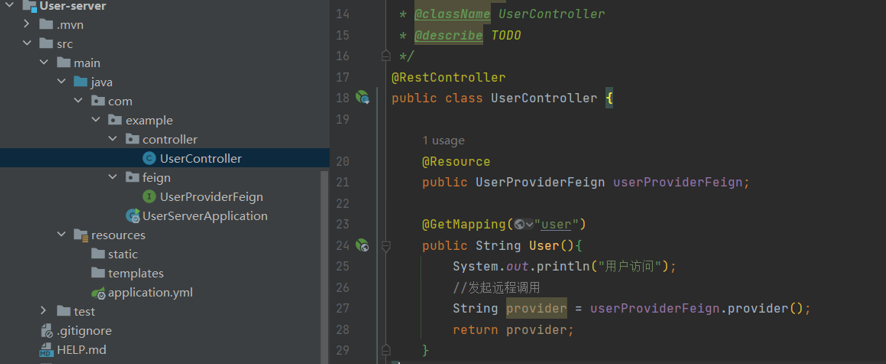Select UserProviderFeign in the project tree

tap(211, 197)
